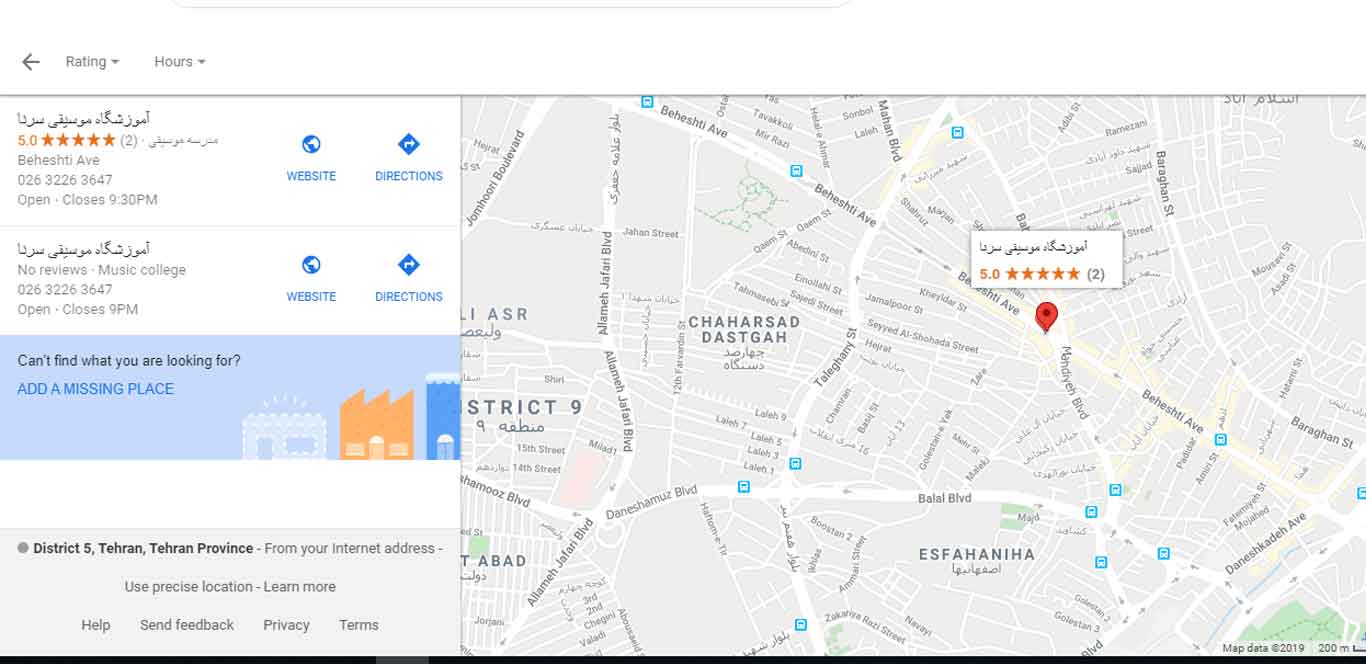Click Use precise location
Viewport: 1366px width, 664px height.
189,587
